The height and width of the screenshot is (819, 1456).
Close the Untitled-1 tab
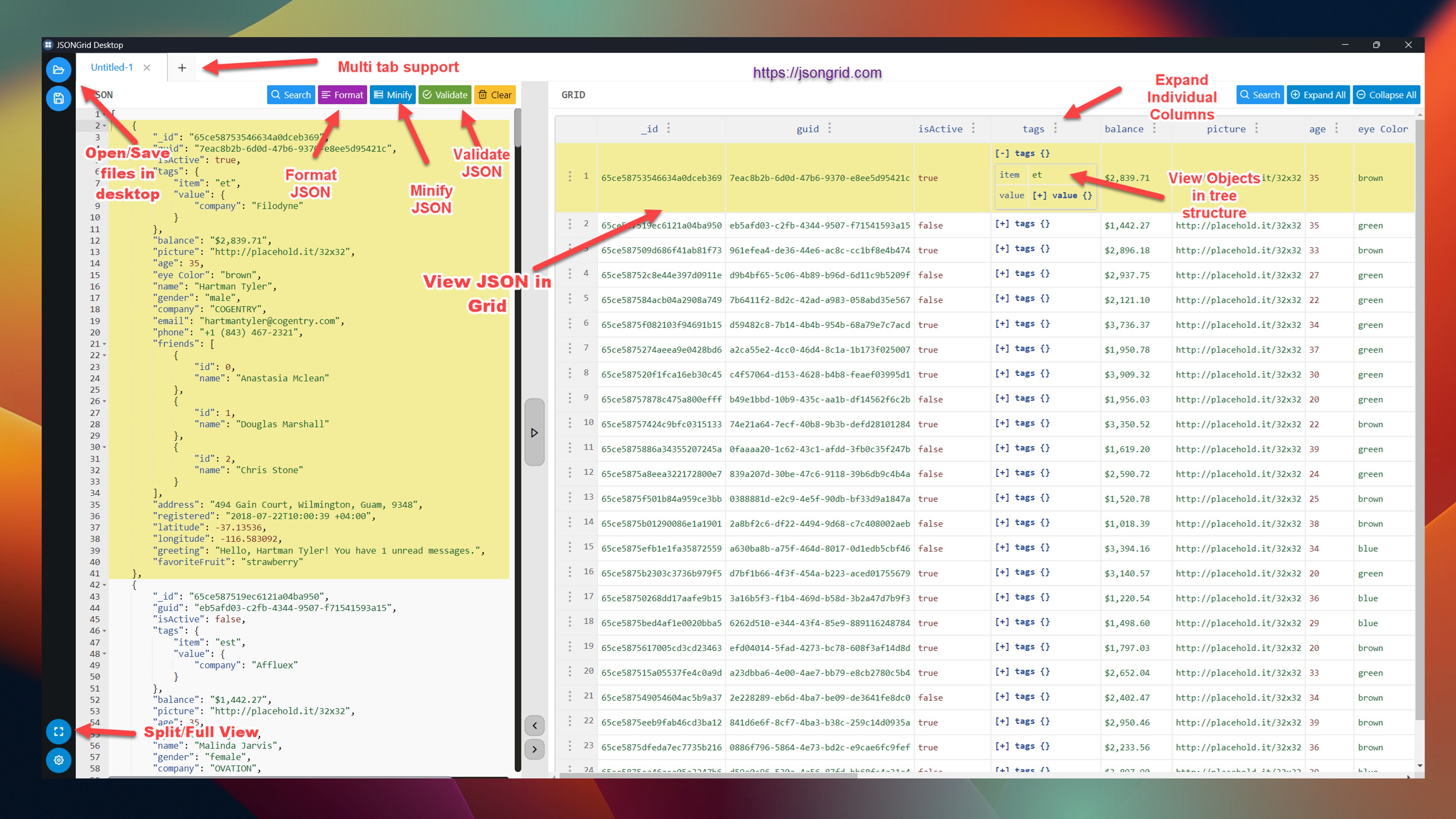147,68
